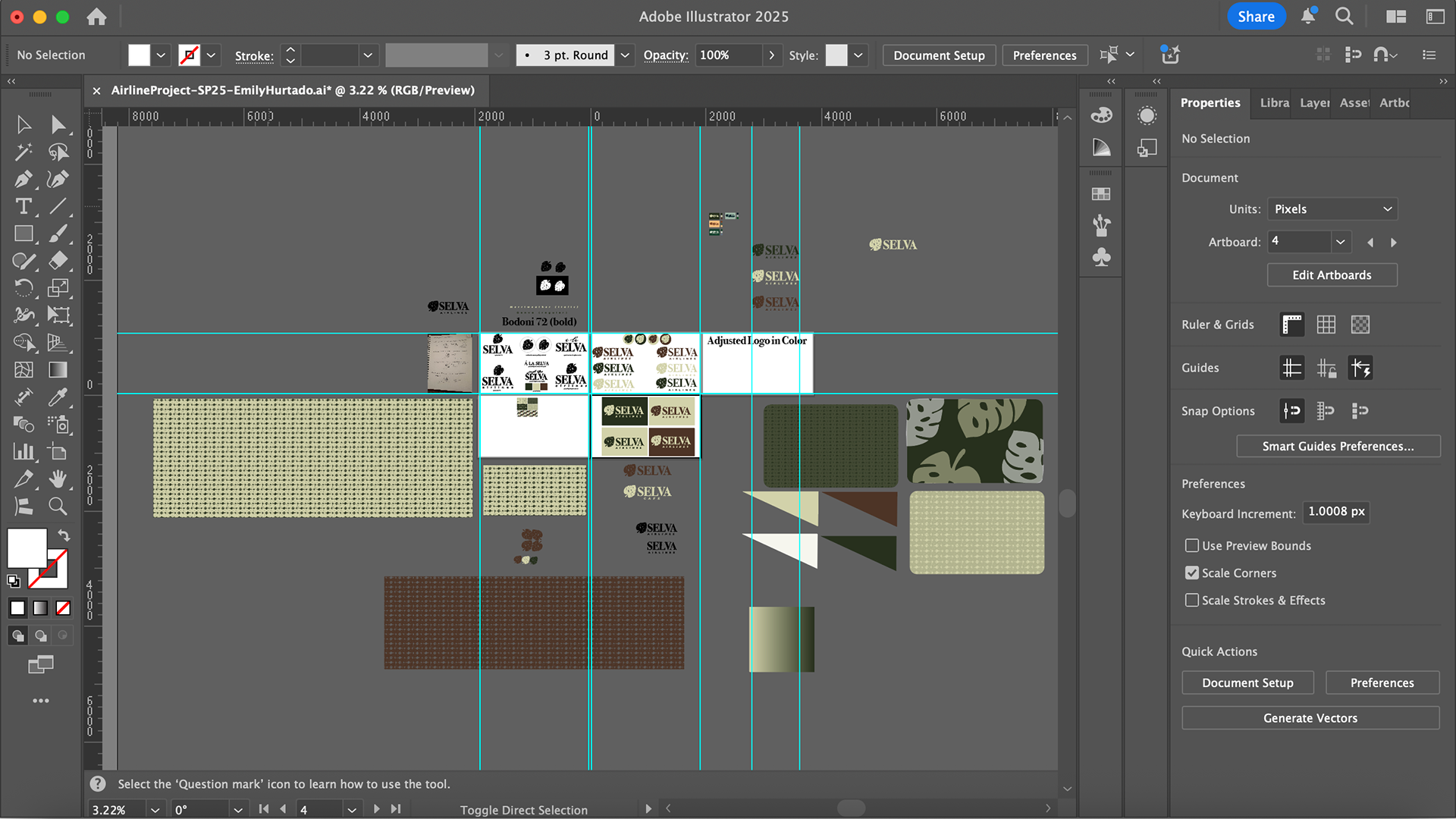Select the Hand tool
The height and width of the screenshot is (819, 1456).
[x=58, y=479]
